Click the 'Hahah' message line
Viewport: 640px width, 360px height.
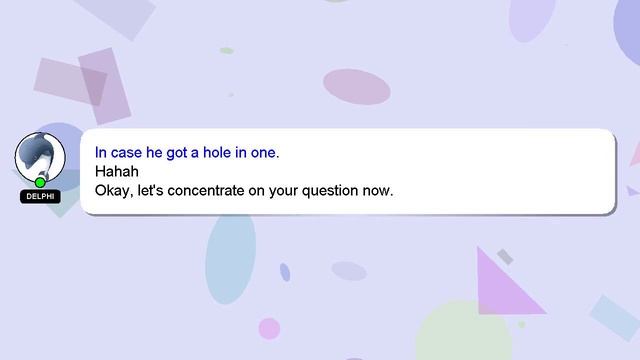tap(117, 171)
